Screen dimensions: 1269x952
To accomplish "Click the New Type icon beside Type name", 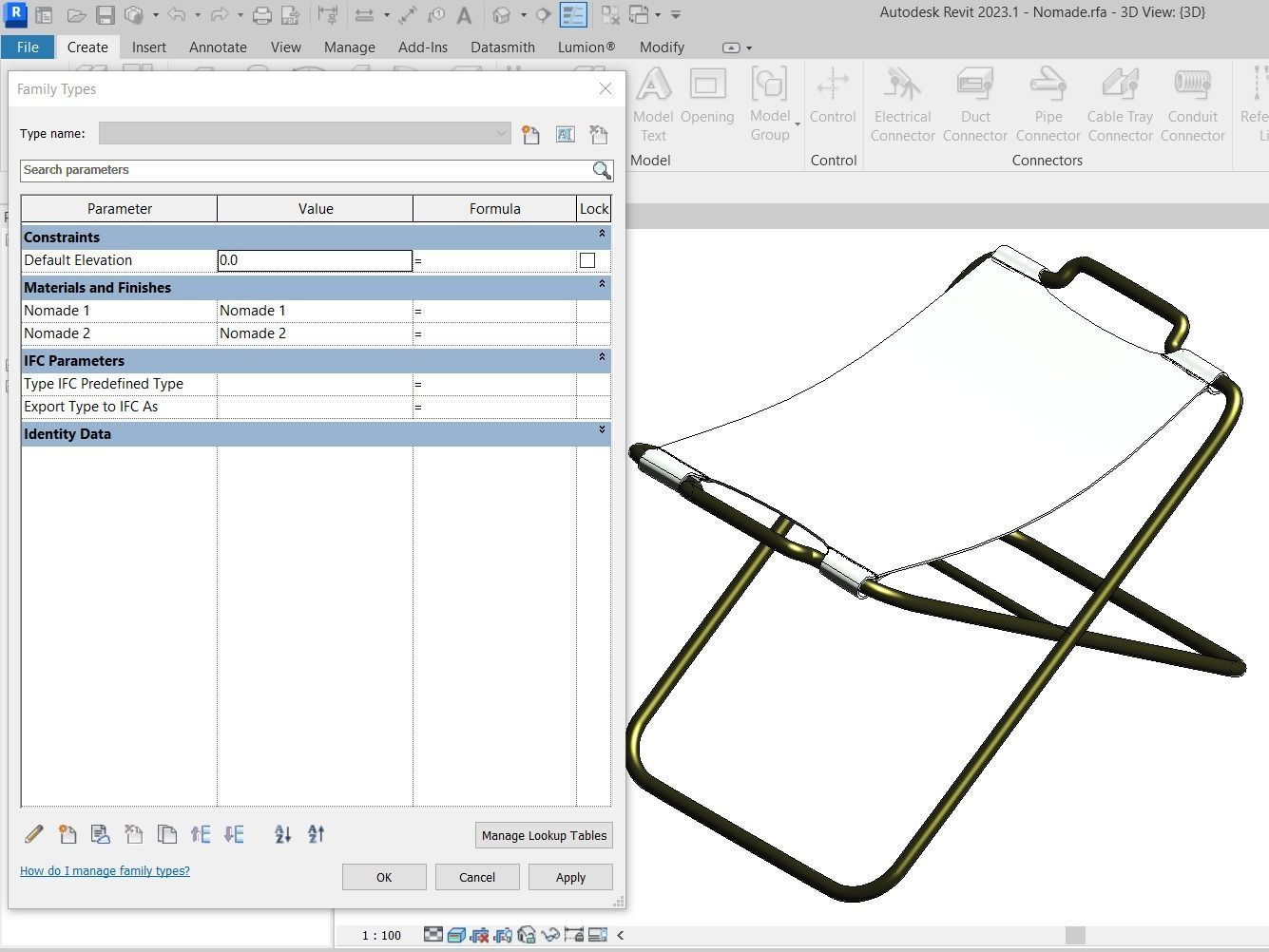I will pyautogui.click(x=530, y=135).
